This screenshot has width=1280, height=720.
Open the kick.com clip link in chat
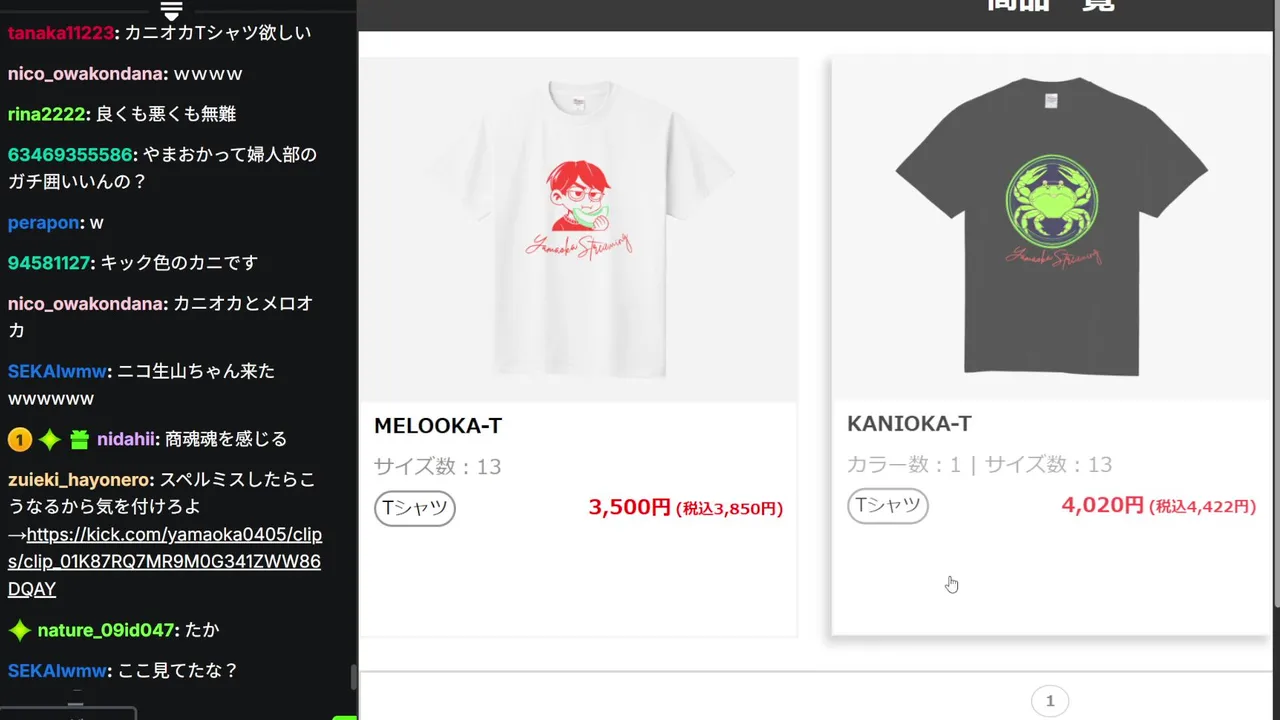click(x=165, y=562)
